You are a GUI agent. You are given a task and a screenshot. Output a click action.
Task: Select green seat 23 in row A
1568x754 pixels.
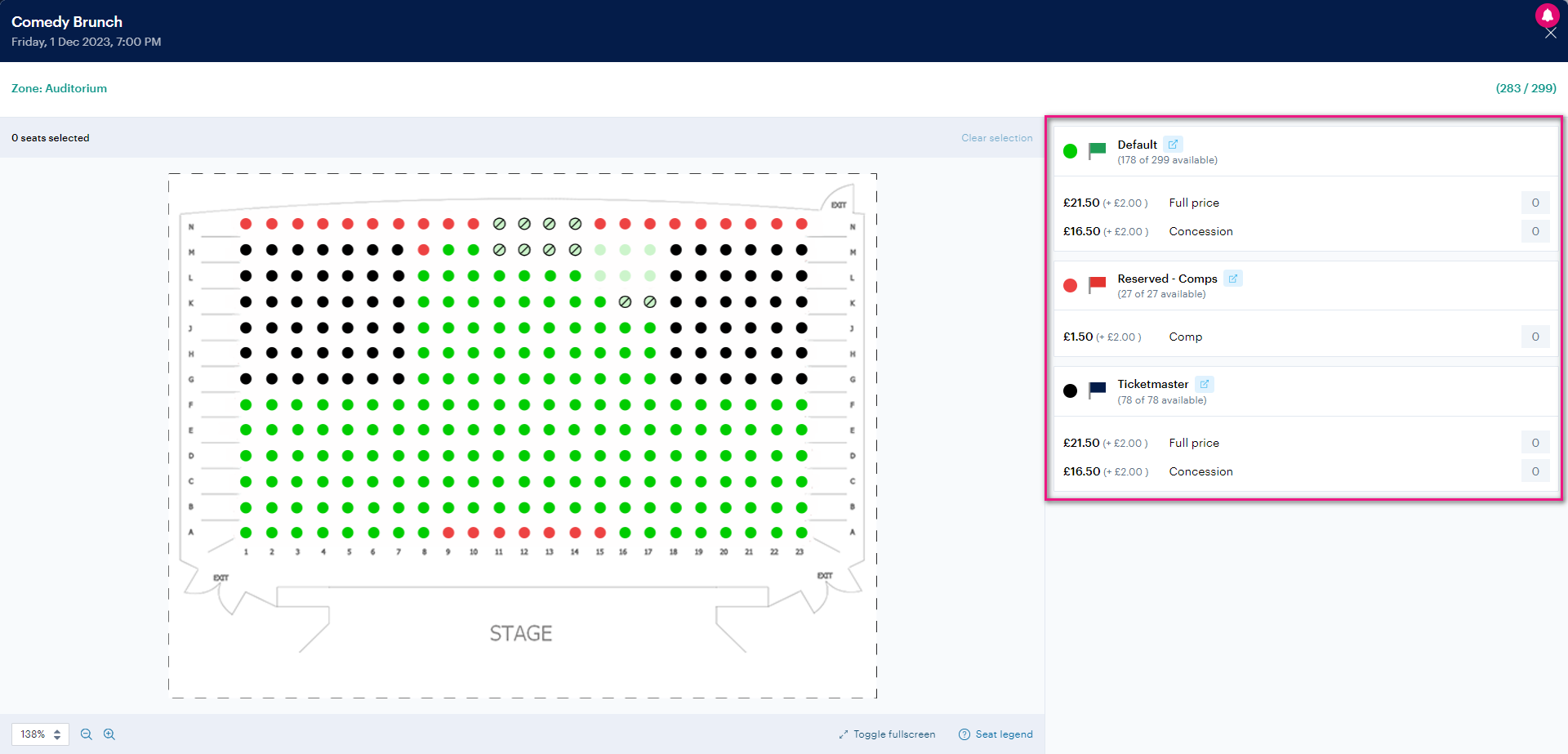point(802,533)
